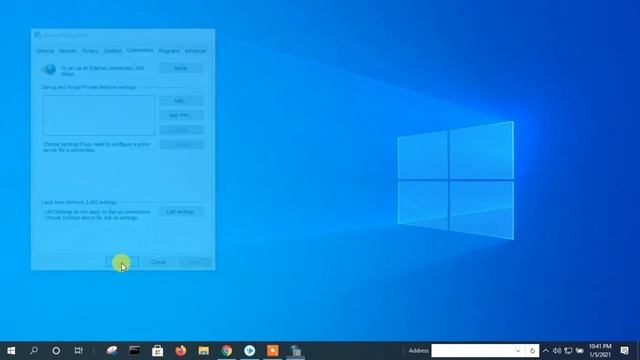This screenshot has width=640, height=360.
Task: Open the icon left of the terminal icon
Action: coord(112,351)
